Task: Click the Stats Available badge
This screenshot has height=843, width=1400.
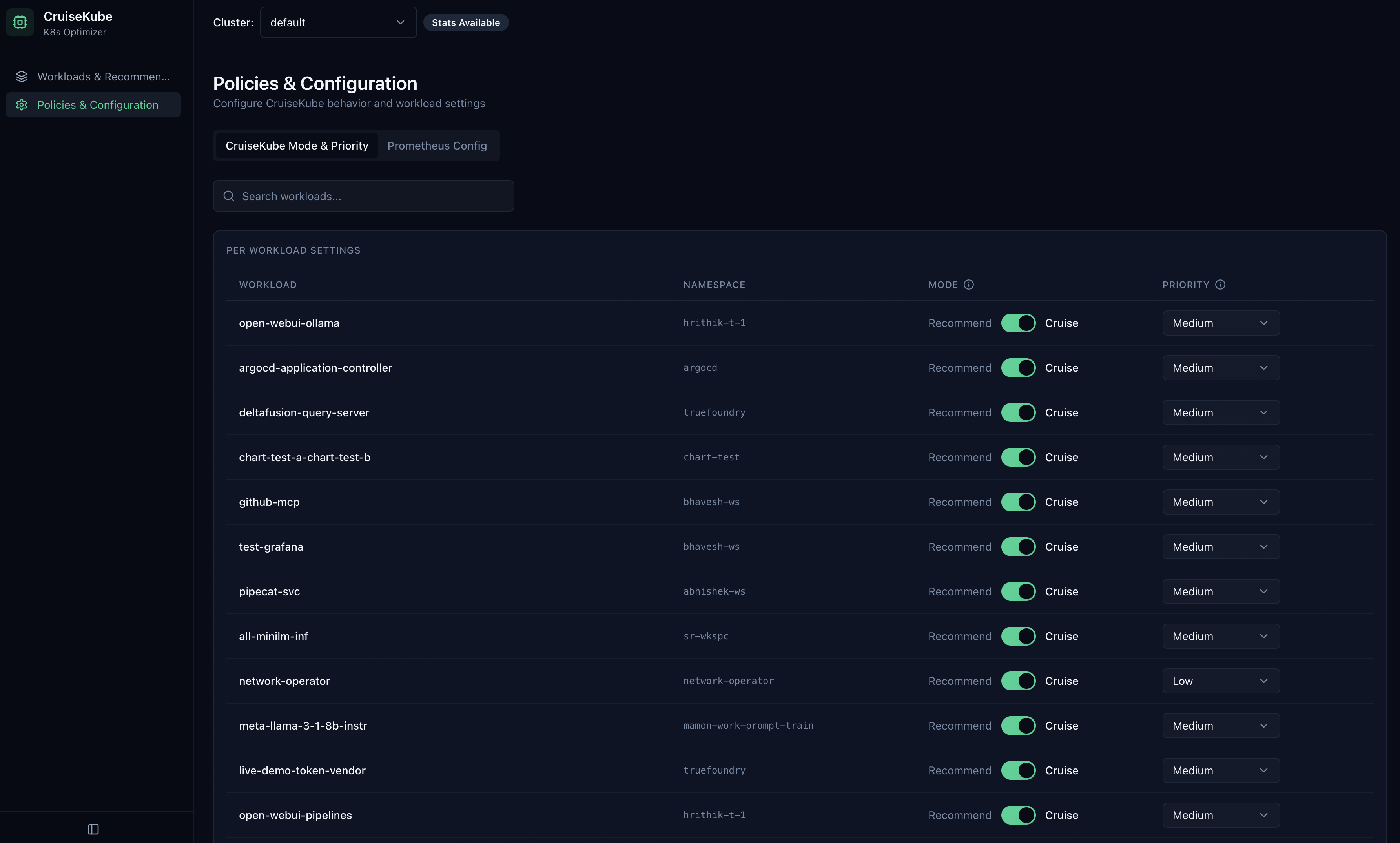Action: click(x=466, y=23)
